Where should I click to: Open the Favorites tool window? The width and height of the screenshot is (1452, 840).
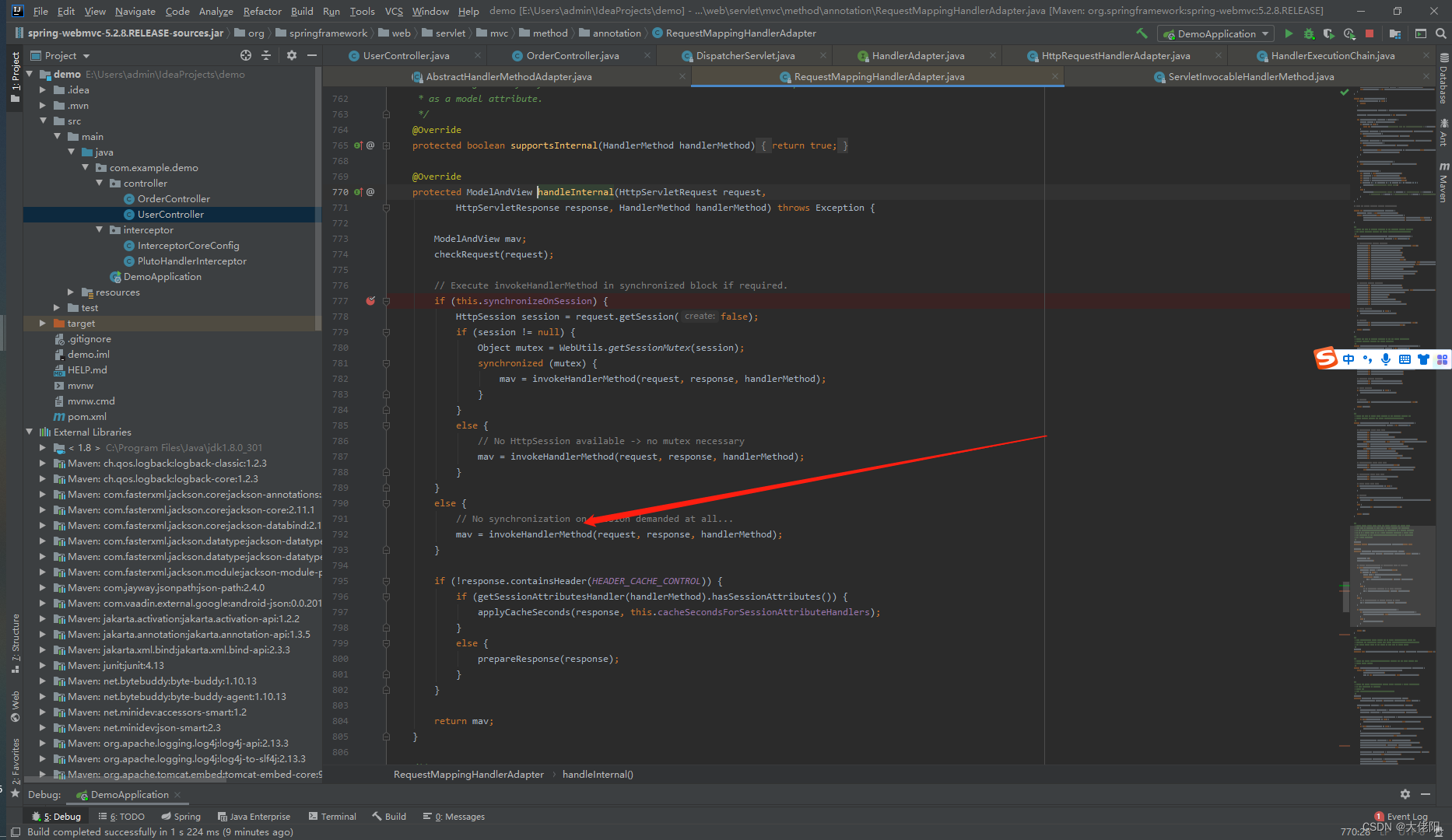[15, 767]
